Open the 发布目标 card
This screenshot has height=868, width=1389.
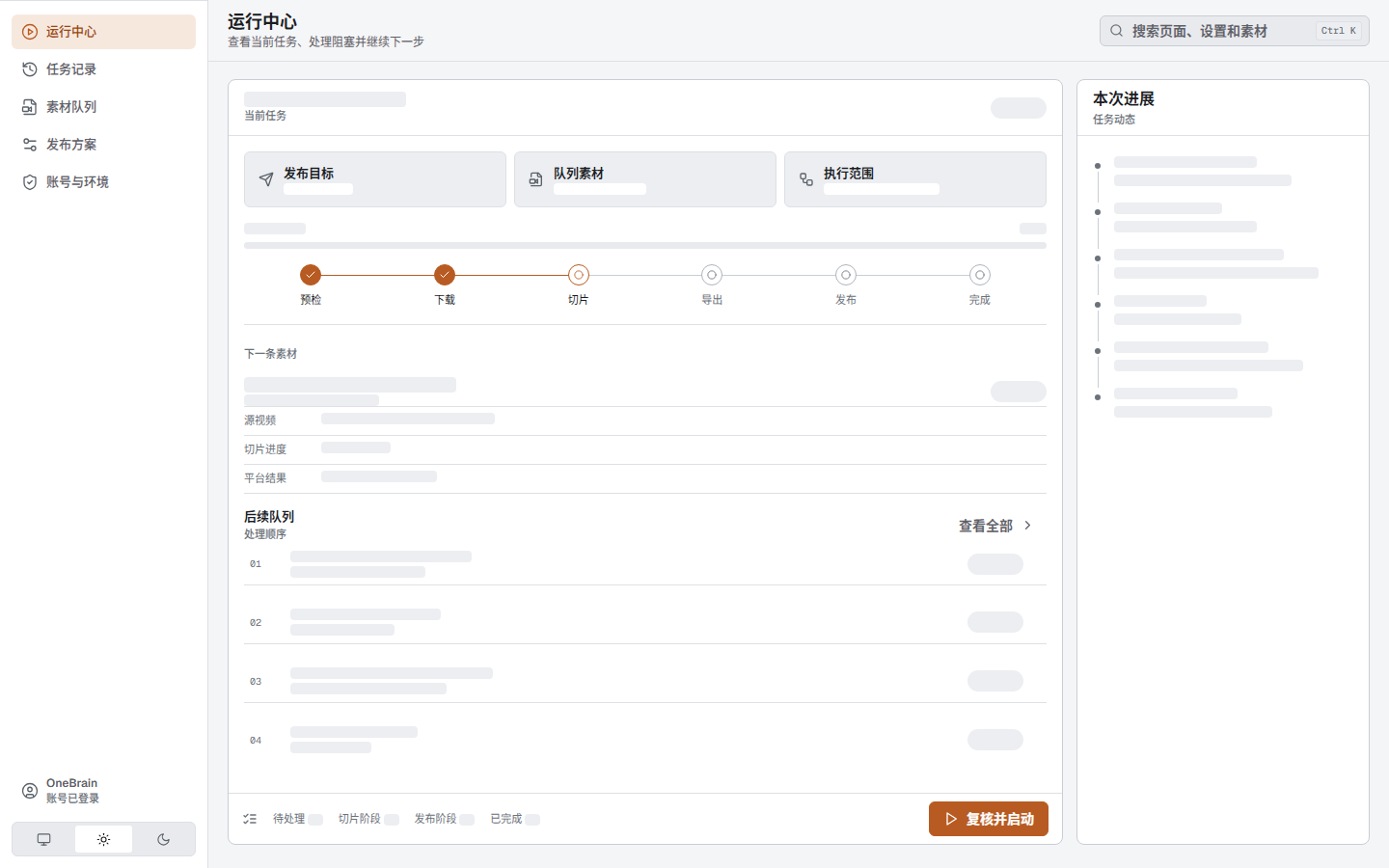click(x=375, y=179)
